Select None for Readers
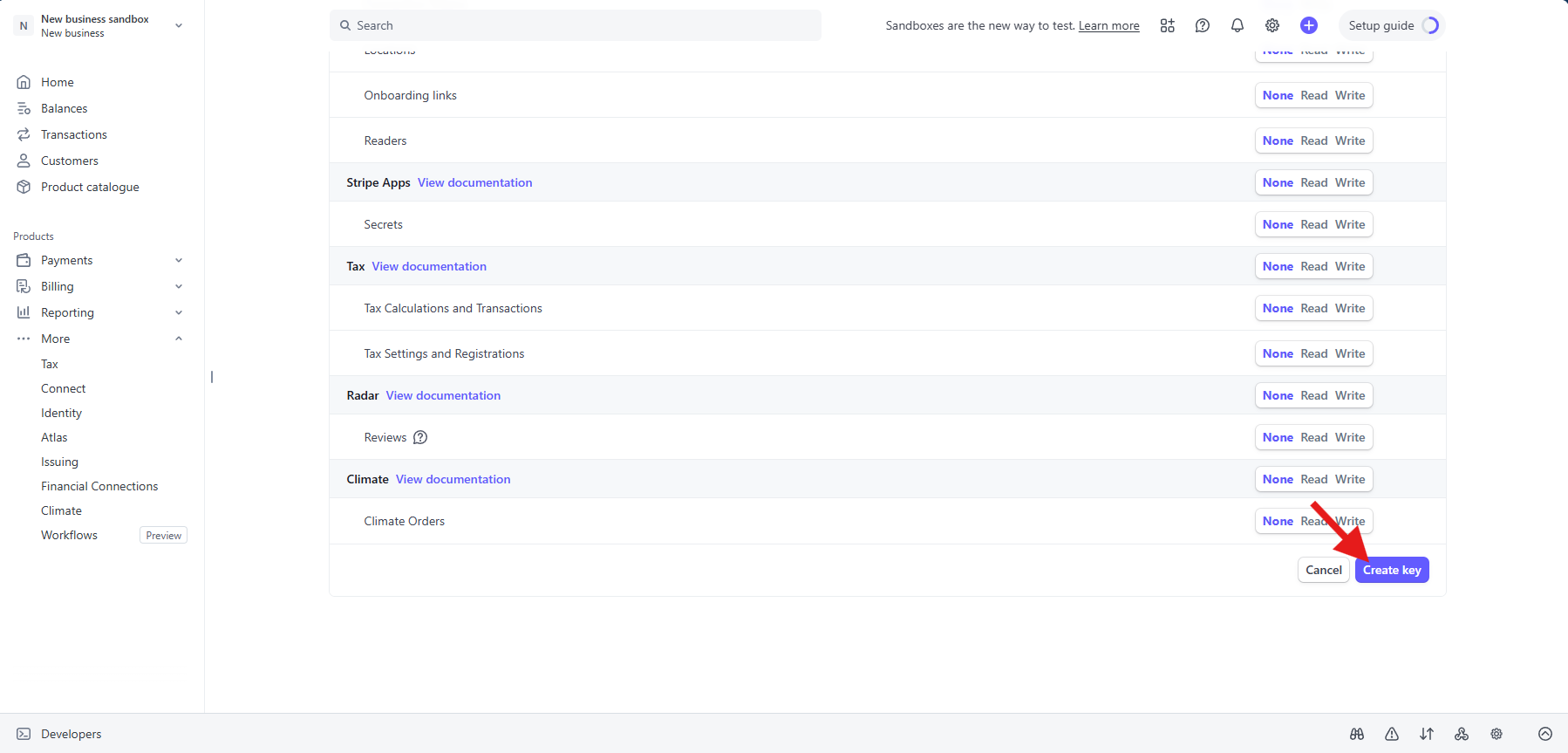The width and height of the screenshot is (1568, 753). click(x=1278, y=140)
